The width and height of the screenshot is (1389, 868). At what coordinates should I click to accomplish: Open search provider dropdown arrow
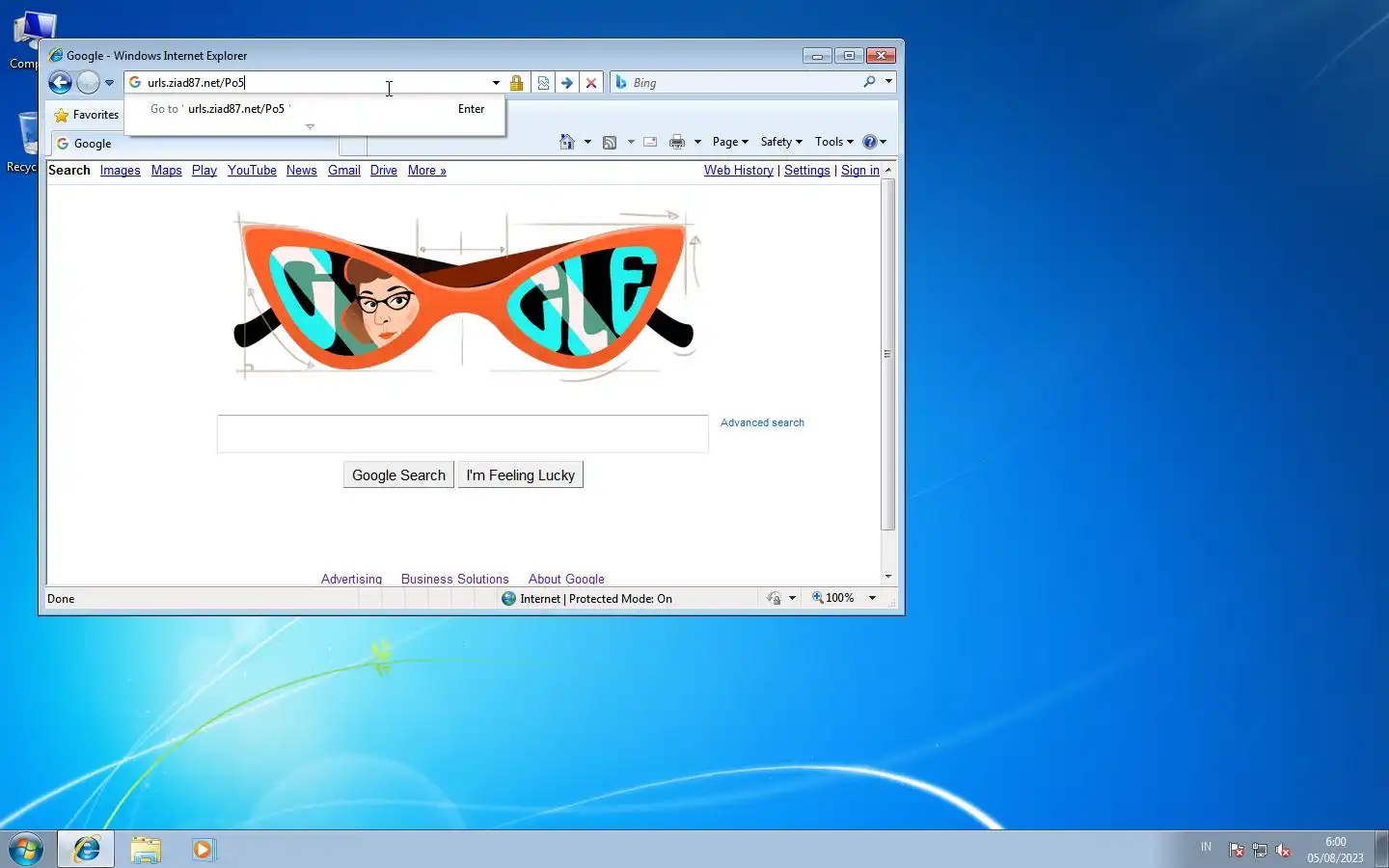[888, 83]
